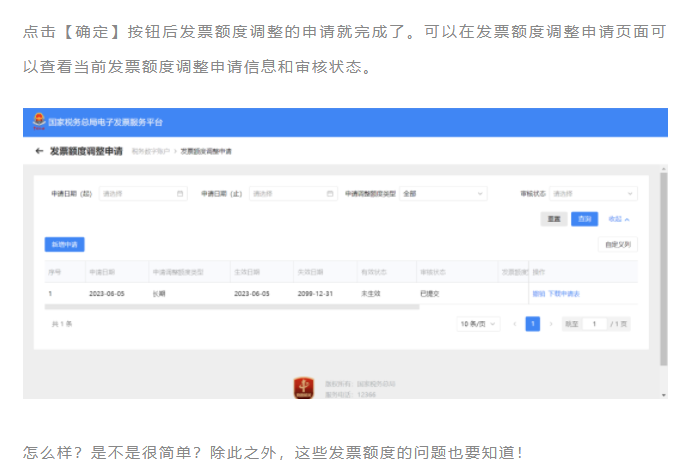This screenshot has height=473, width=680.
Task: Open calendar icon in 申请日期(起) field
Action: 180,194
